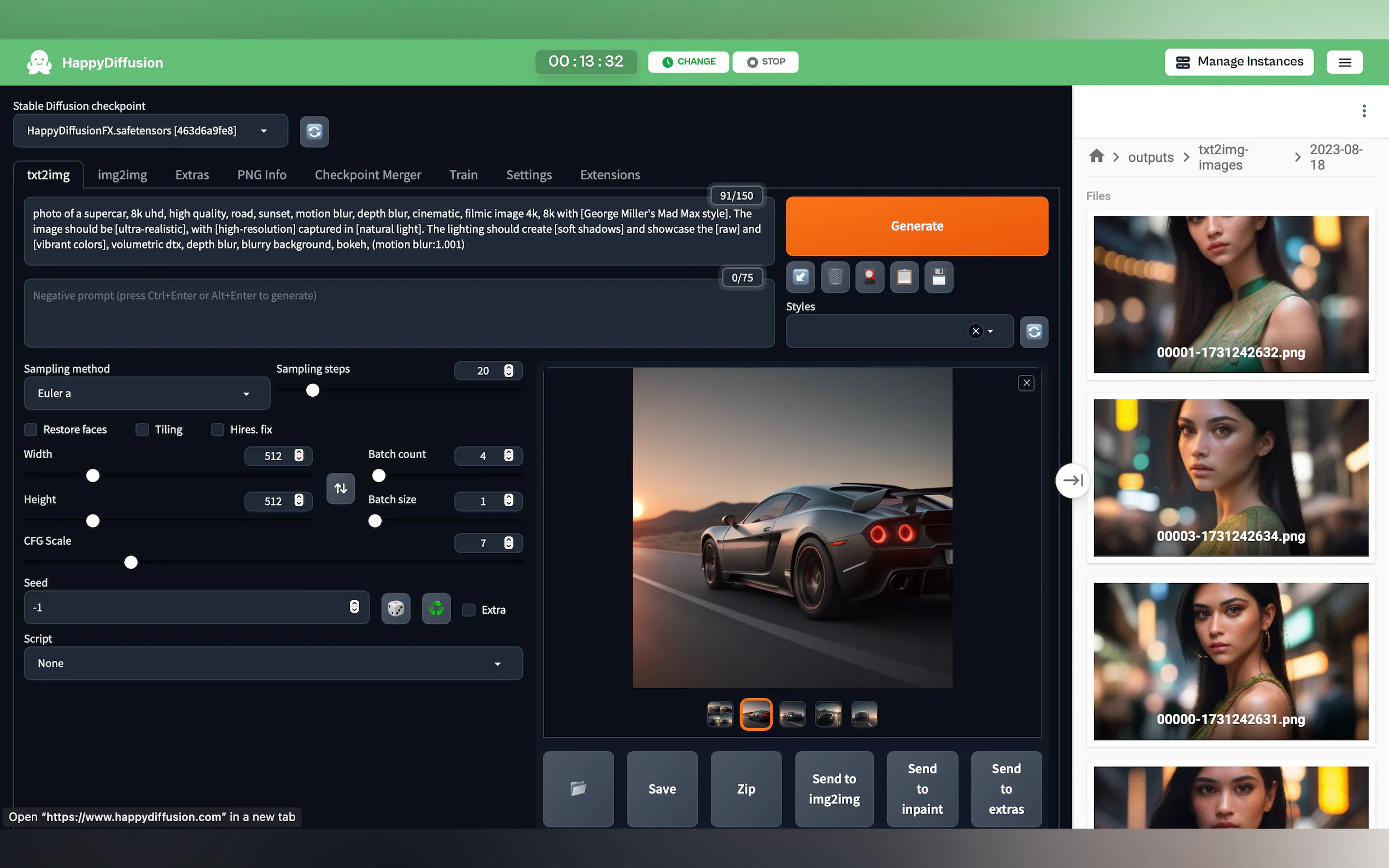Expand the Script dropdown
This screenshot has height=868, width=1389.
[273, 663]
